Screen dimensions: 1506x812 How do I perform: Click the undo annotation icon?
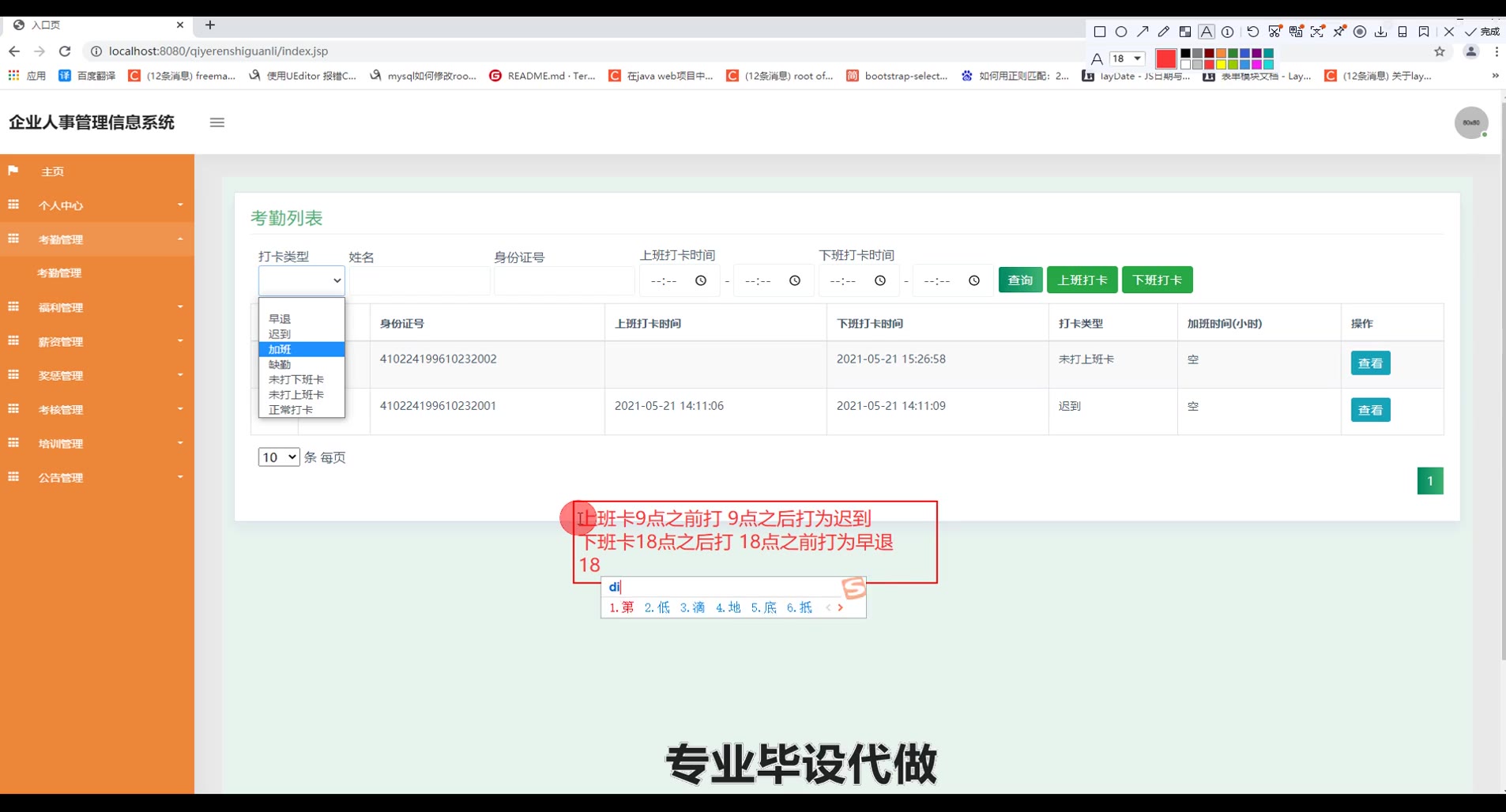point(1253,32)
